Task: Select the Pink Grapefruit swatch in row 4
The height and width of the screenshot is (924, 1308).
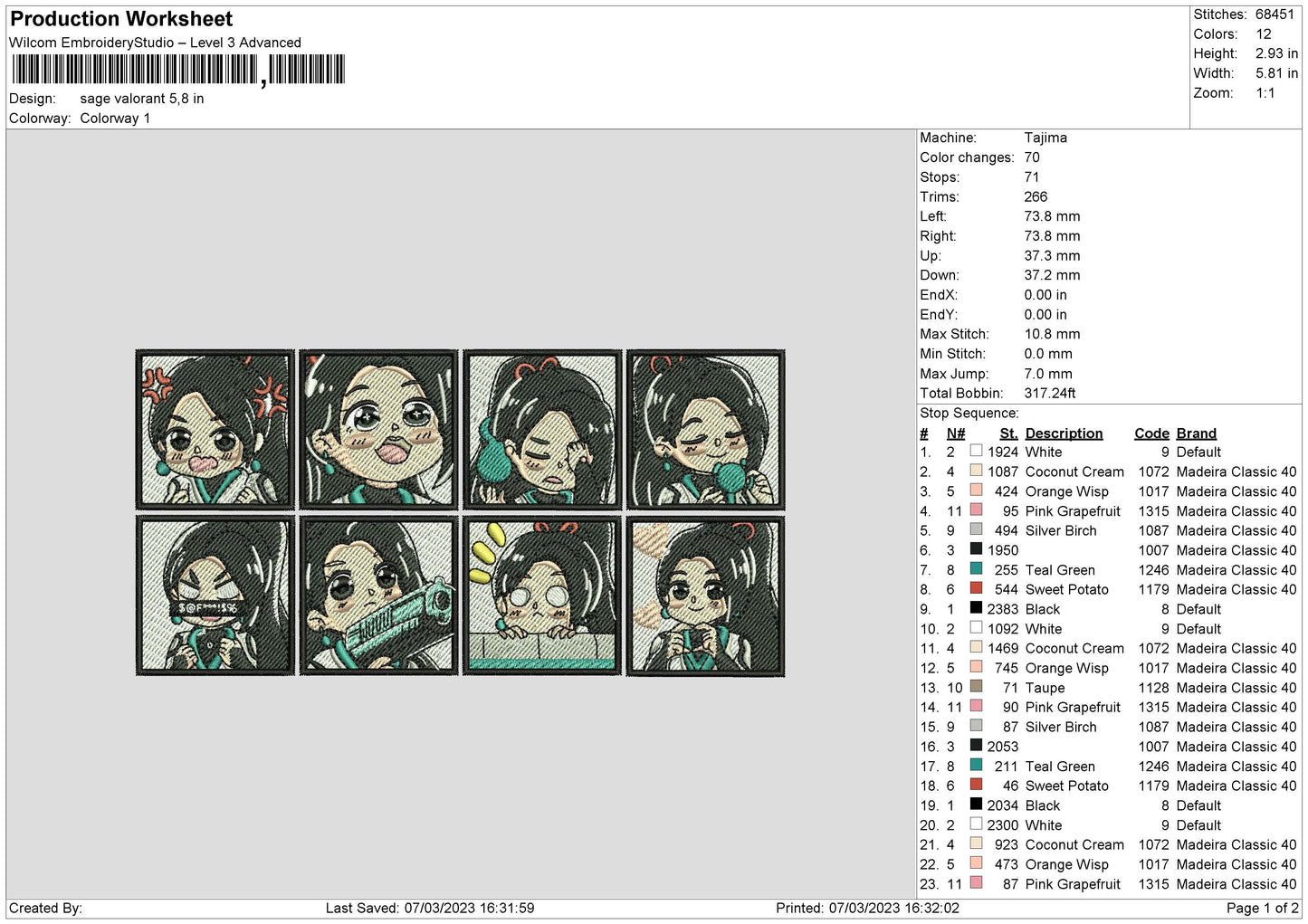Action: pos(976,510)
